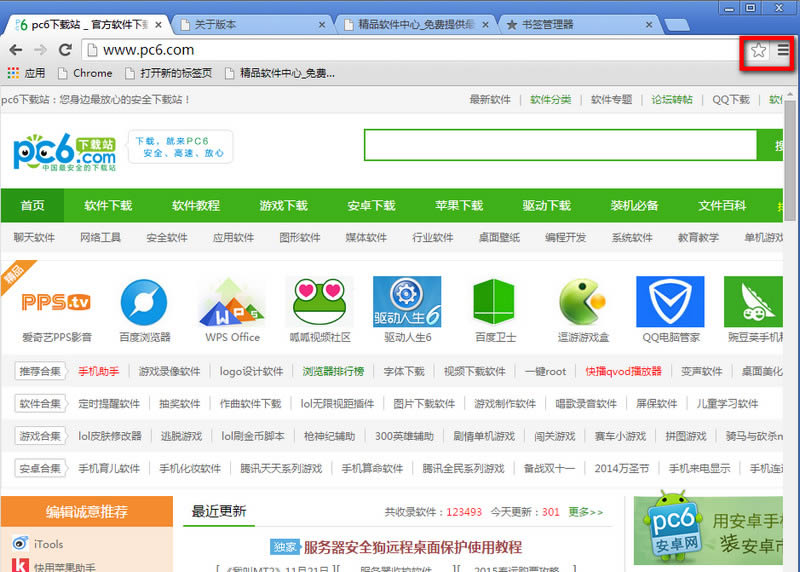This screenshot has width=800, height=572.
Task: Click the WPS Office app icon
Action: click(x=232, y=302)
